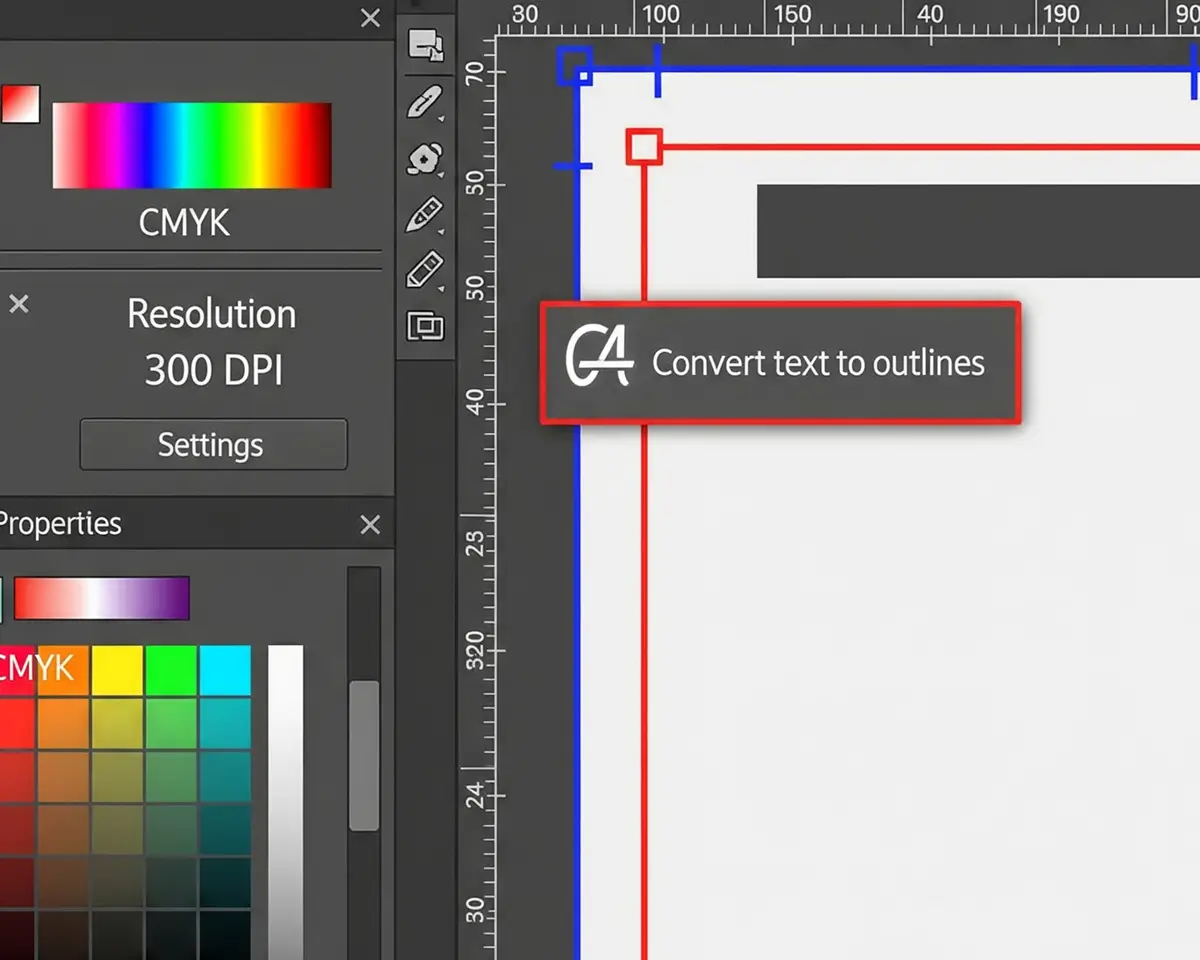Close the top color panel

tap(370, 18)
